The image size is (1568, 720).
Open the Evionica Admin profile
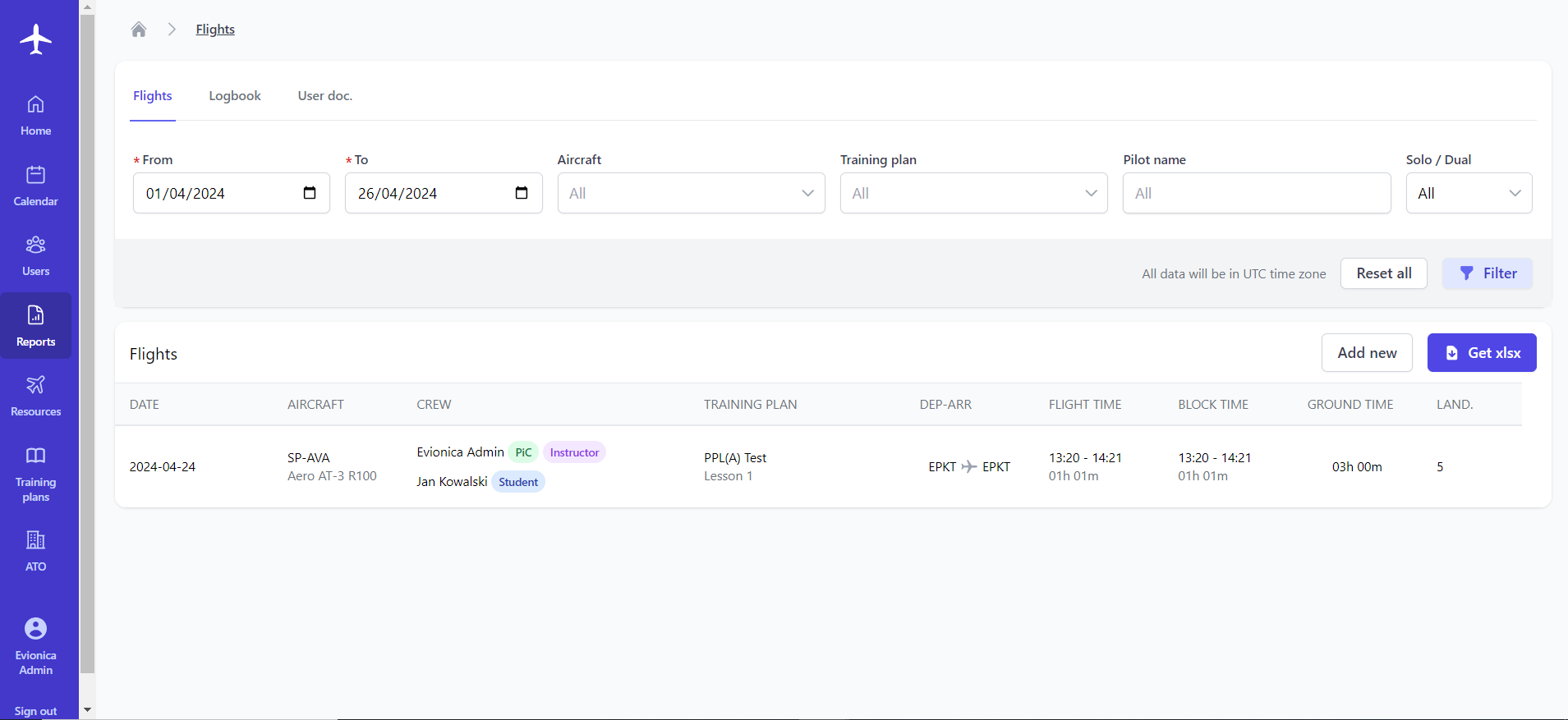click(35, 647)
